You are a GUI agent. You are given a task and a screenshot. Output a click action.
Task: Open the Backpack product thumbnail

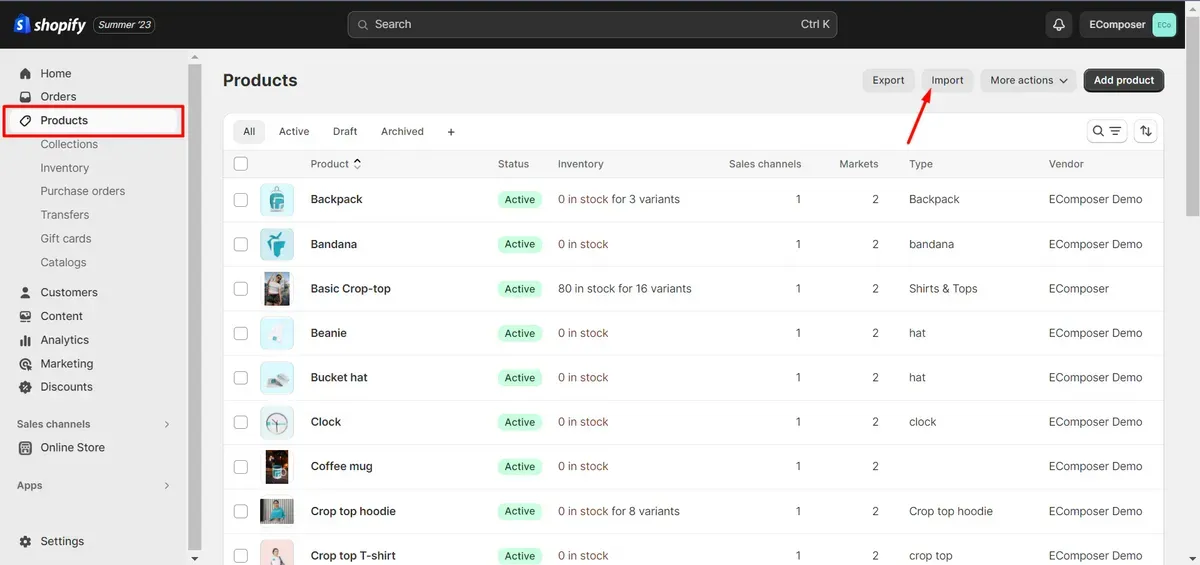[277, 200]
